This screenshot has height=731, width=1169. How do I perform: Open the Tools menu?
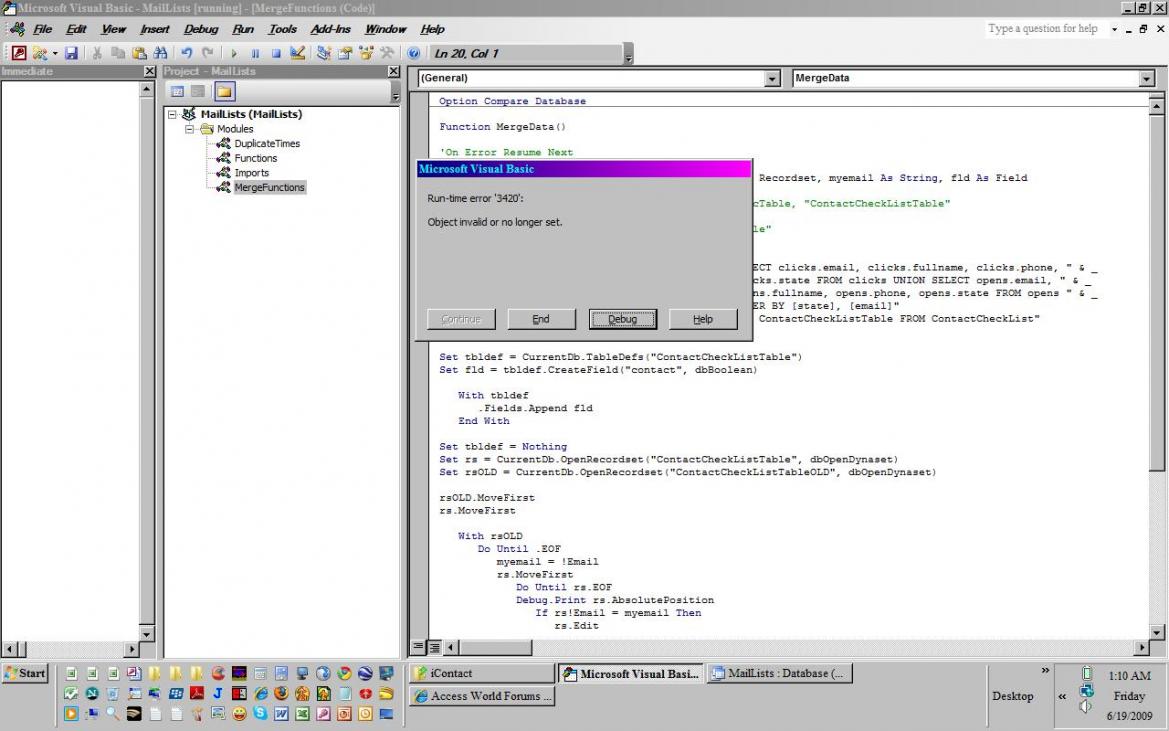(x=283, y=29)
